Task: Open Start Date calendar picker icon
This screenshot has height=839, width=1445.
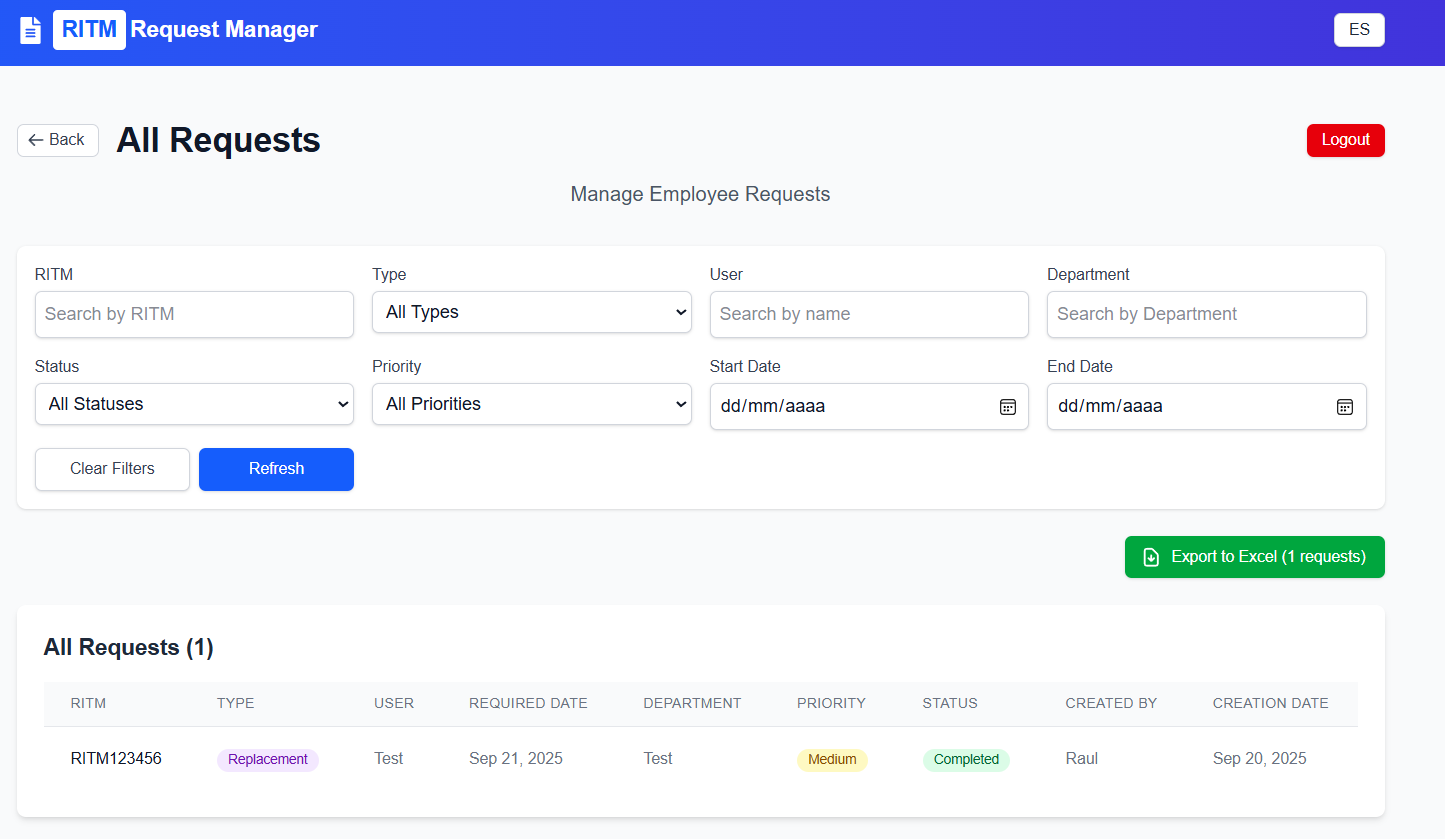Action: pos(1008,406)
